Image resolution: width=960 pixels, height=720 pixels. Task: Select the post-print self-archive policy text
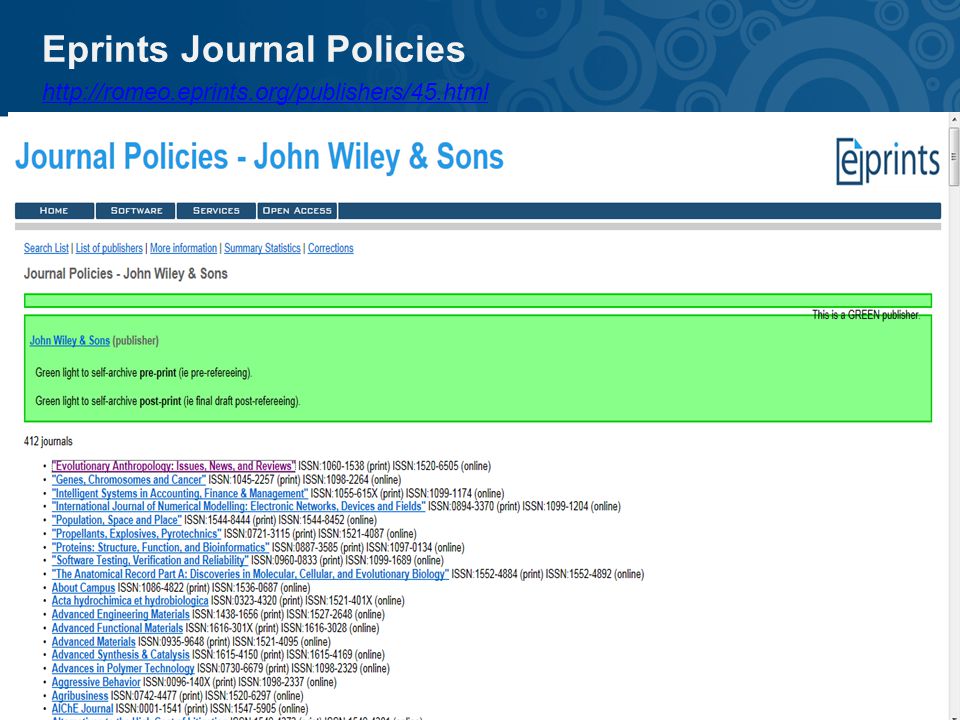[168, 401]
